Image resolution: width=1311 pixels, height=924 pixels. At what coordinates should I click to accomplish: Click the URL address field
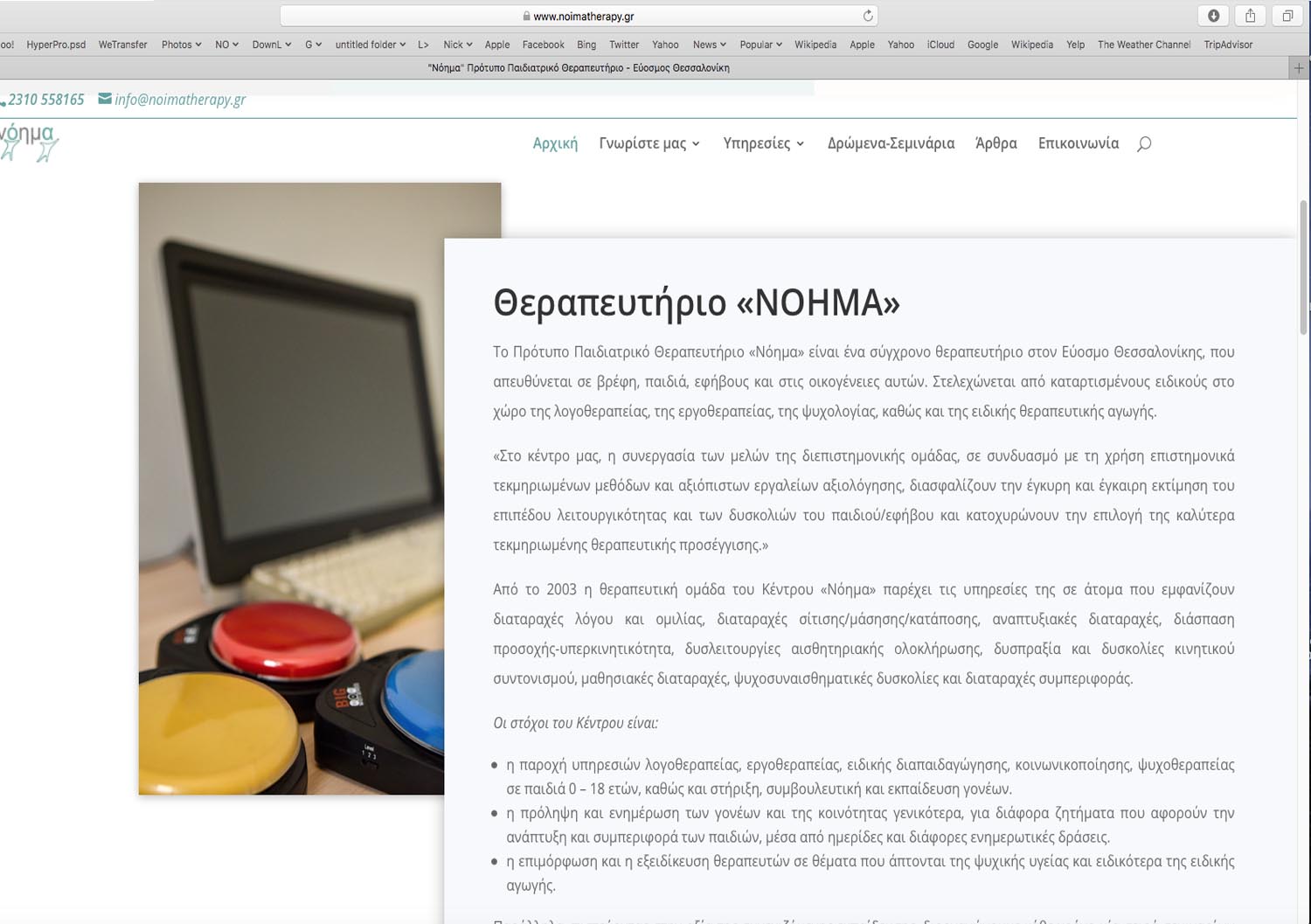coord(577,16)
